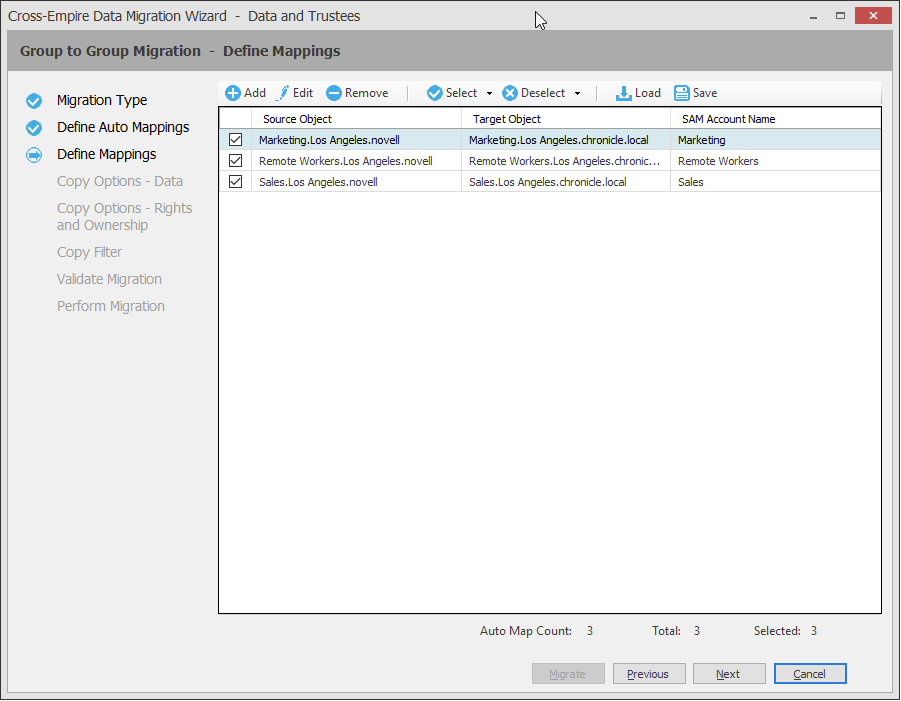Click the Select checkmark icon
The image size is (901, 701).
click(x=435, y=93)
